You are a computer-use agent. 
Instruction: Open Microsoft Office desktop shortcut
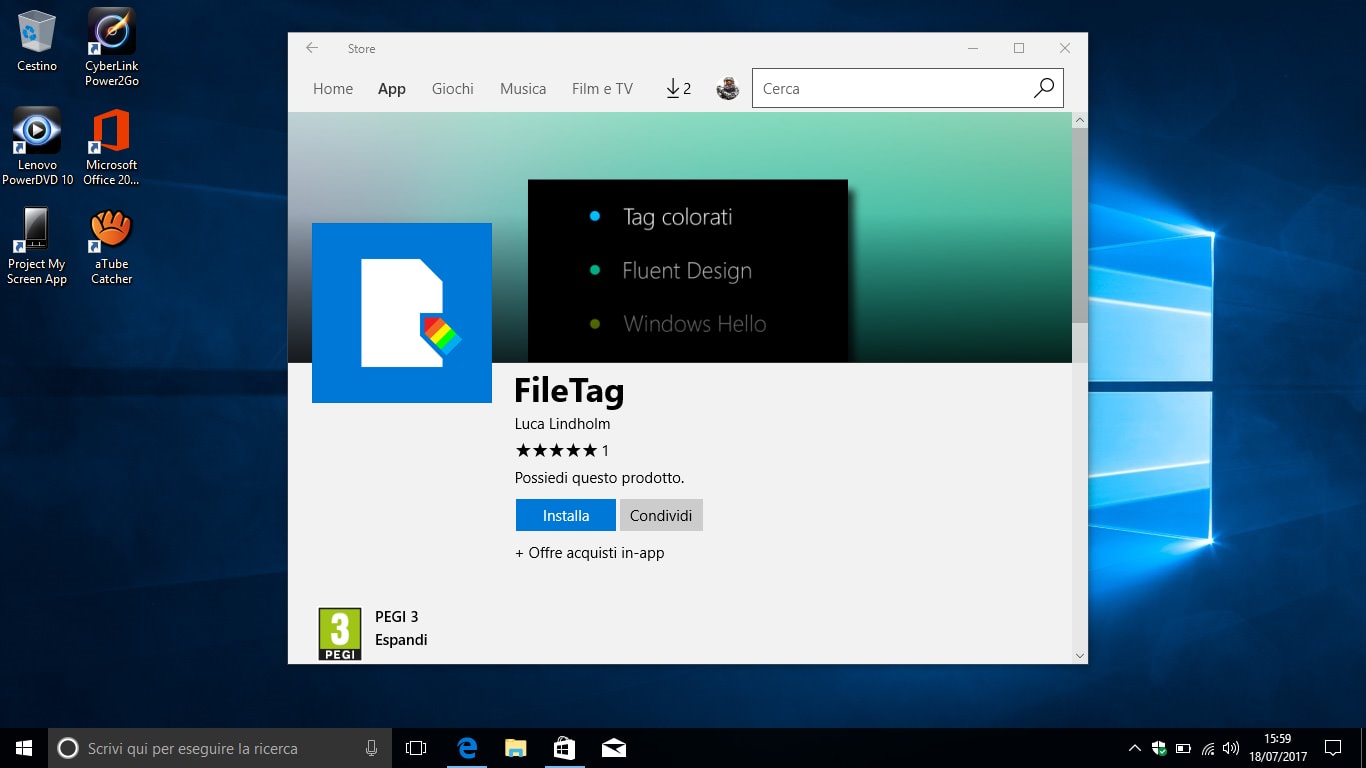pos(111,146)
